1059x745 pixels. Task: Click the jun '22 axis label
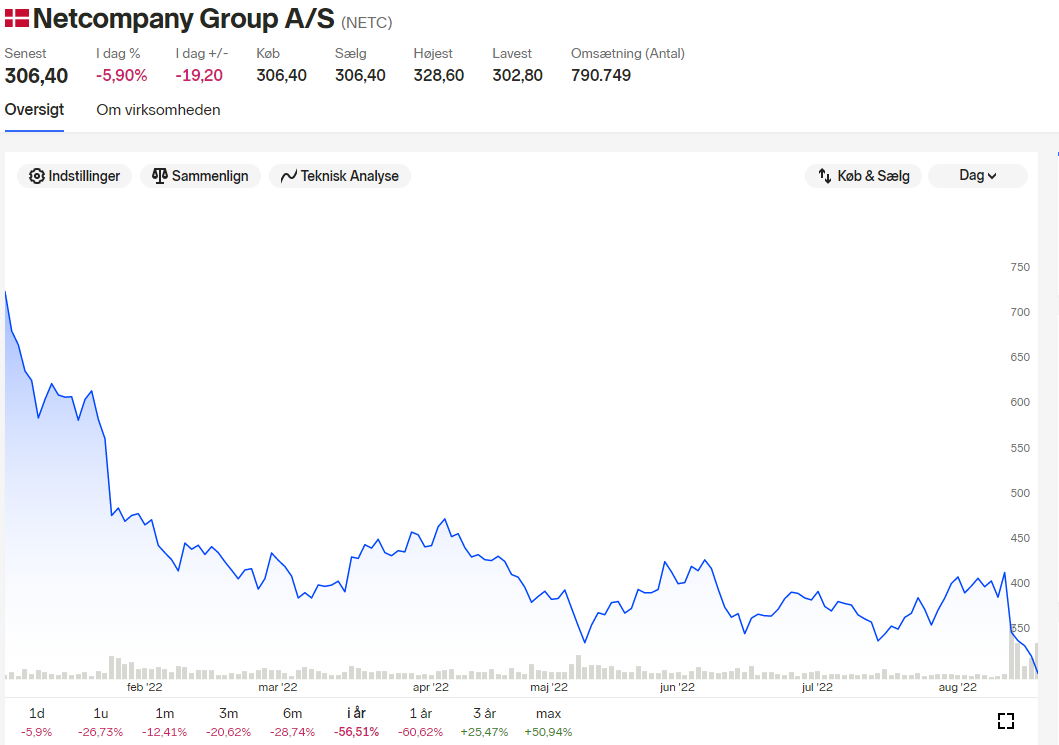click(677, 688)
